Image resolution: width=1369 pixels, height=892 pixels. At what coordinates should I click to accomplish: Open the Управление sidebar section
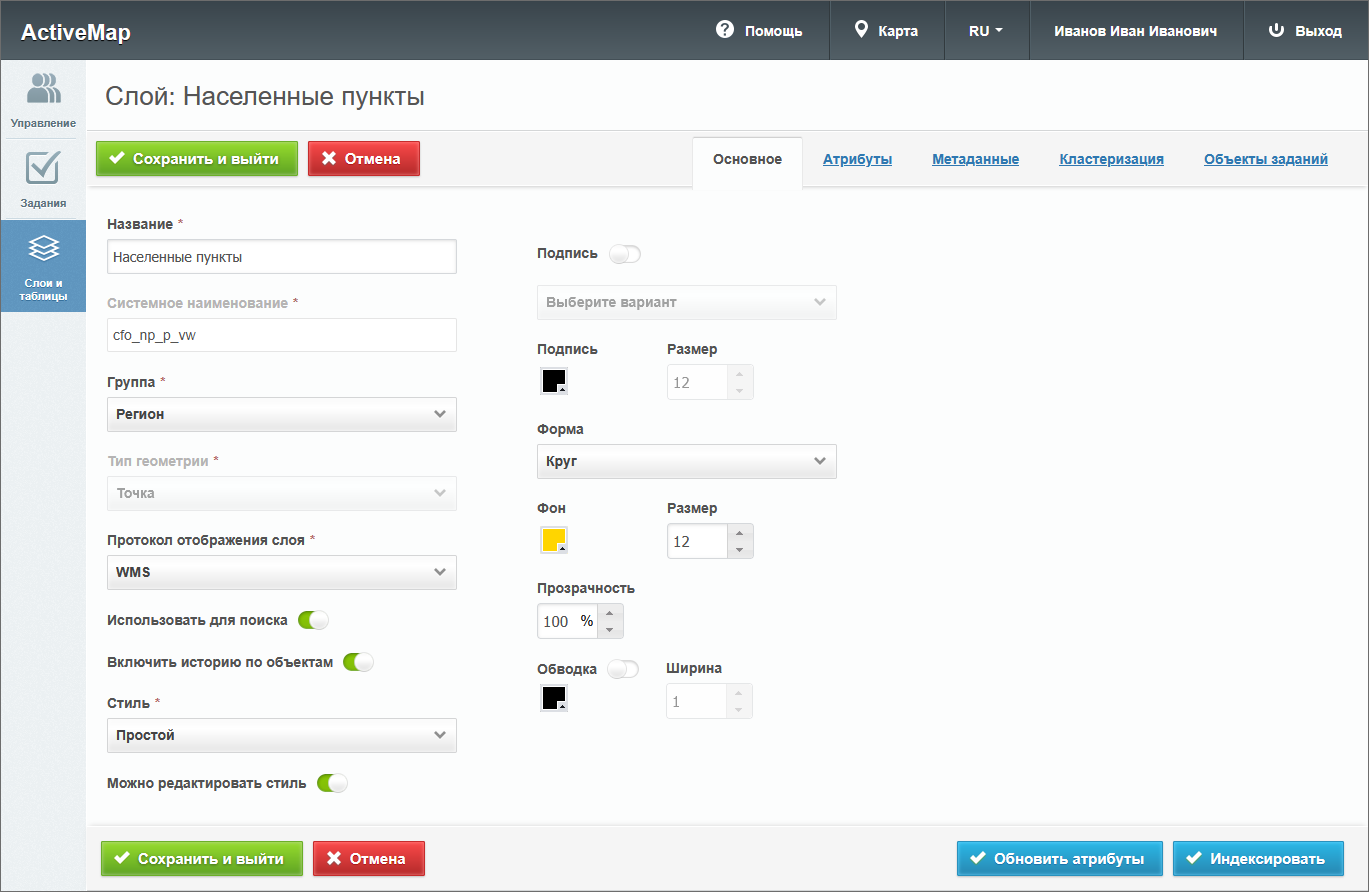(43, 100)
